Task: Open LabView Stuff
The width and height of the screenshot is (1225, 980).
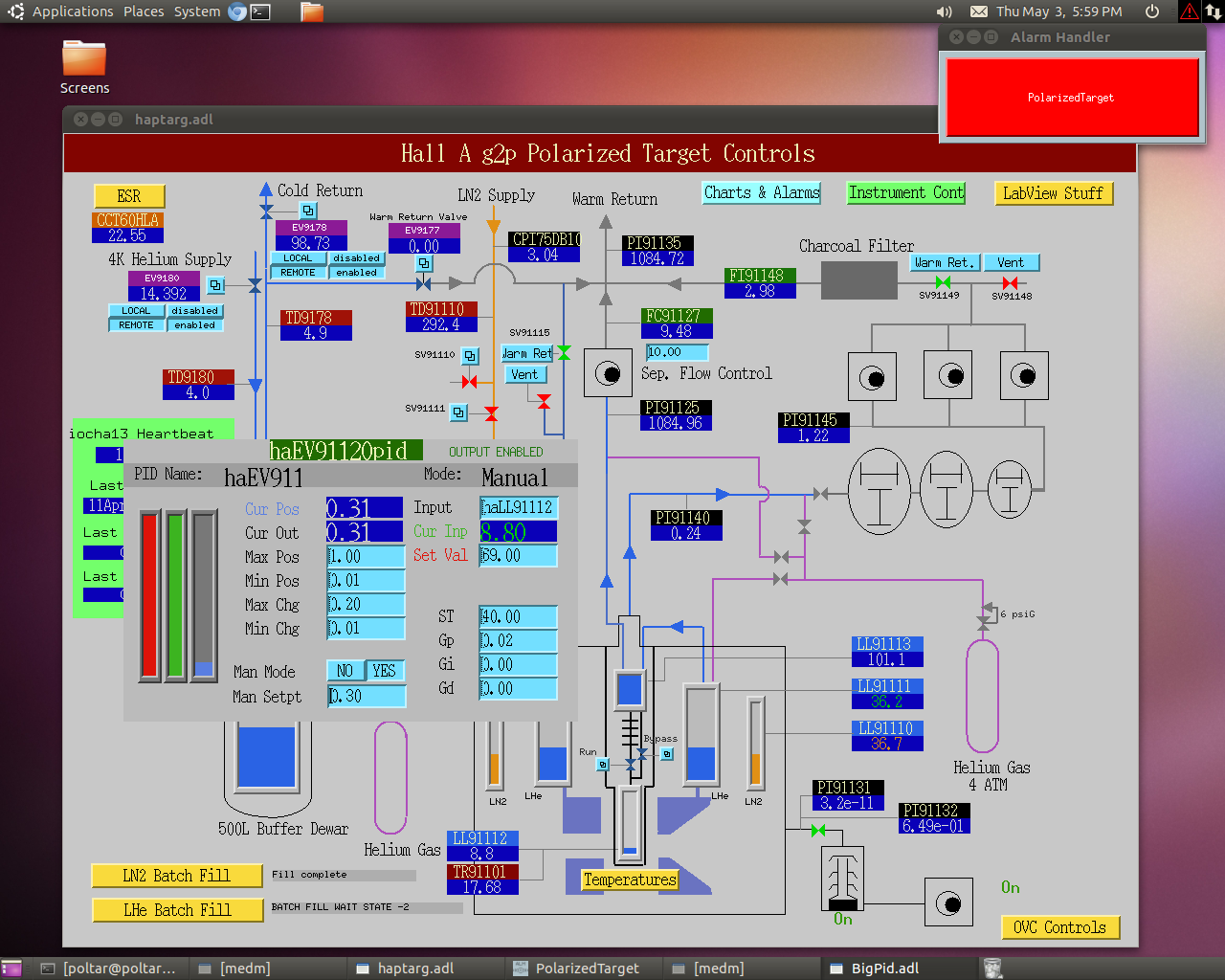Action: 1053,193
